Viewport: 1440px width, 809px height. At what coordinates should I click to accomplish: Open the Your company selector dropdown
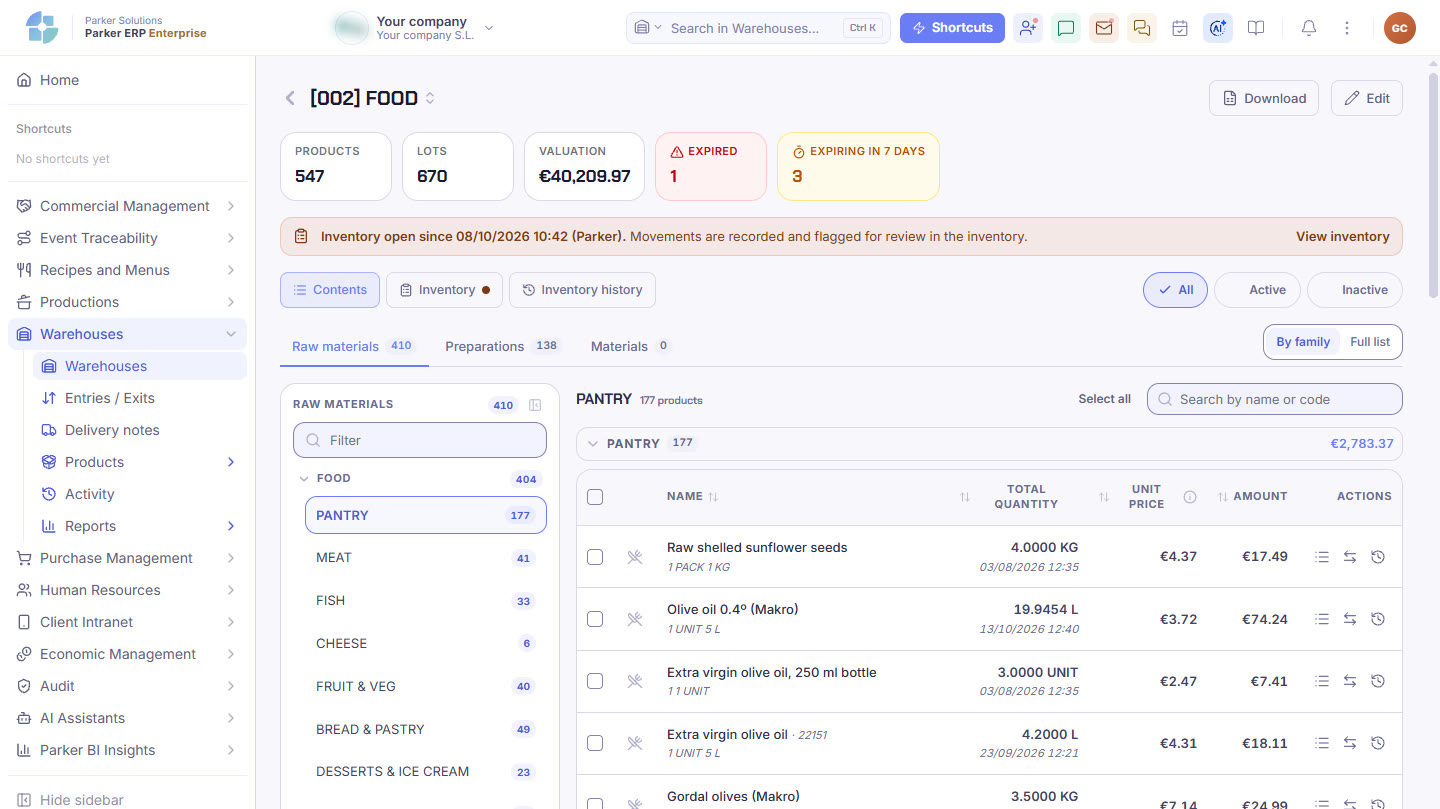pos(415,28)
